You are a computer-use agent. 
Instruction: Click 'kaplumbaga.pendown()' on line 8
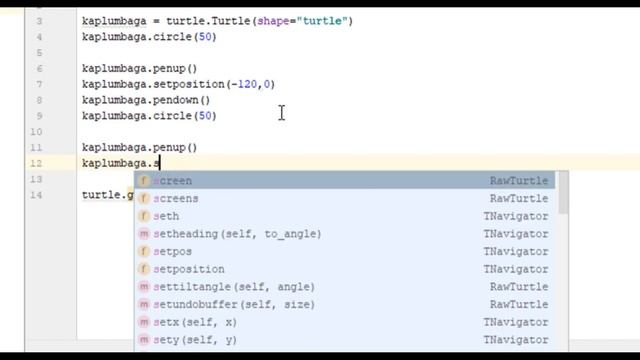146,100
